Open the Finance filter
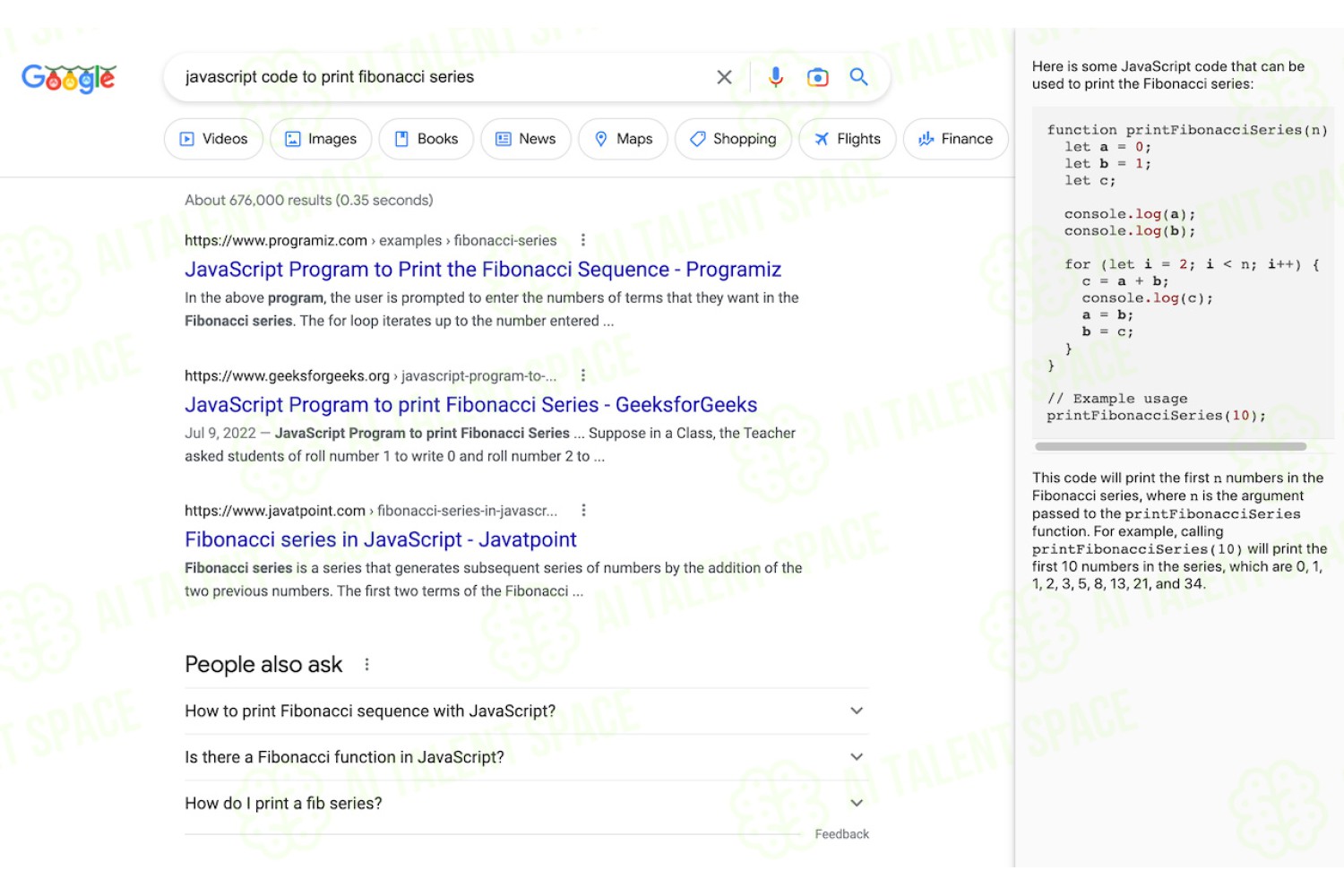 [956, 139]
